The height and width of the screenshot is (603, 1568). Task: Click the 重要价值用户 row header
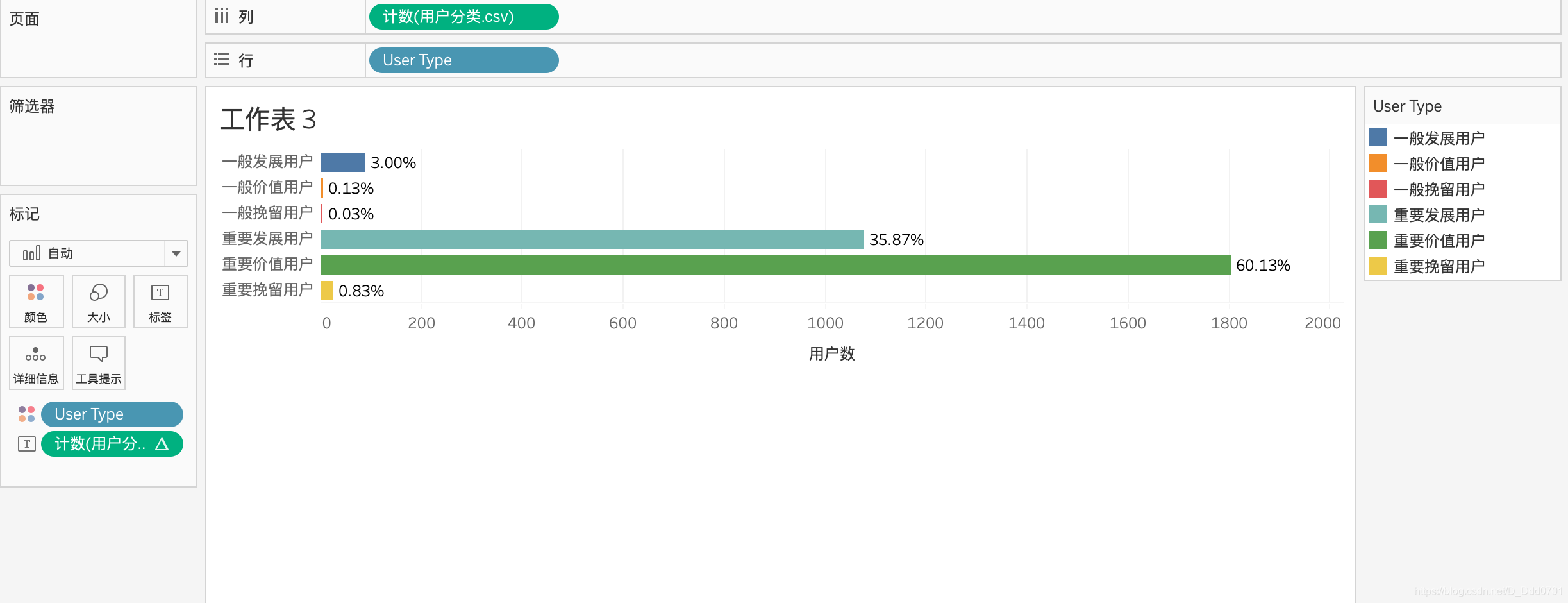[x=267, y=264]
